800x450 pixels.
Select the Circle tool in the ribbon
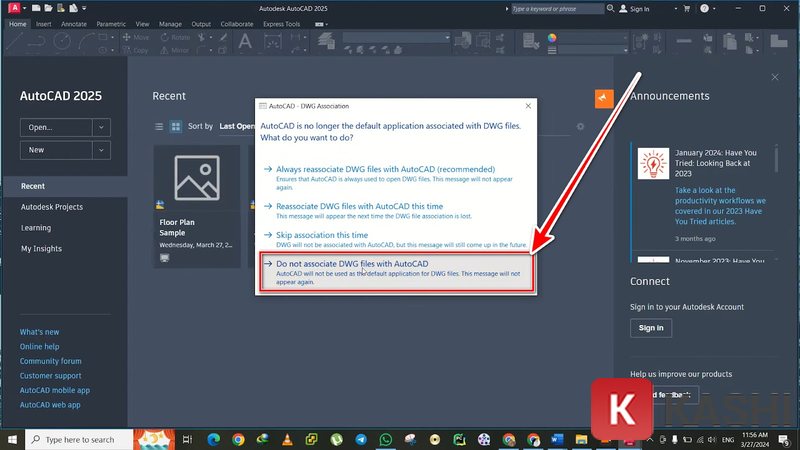(x=62, y=42)
